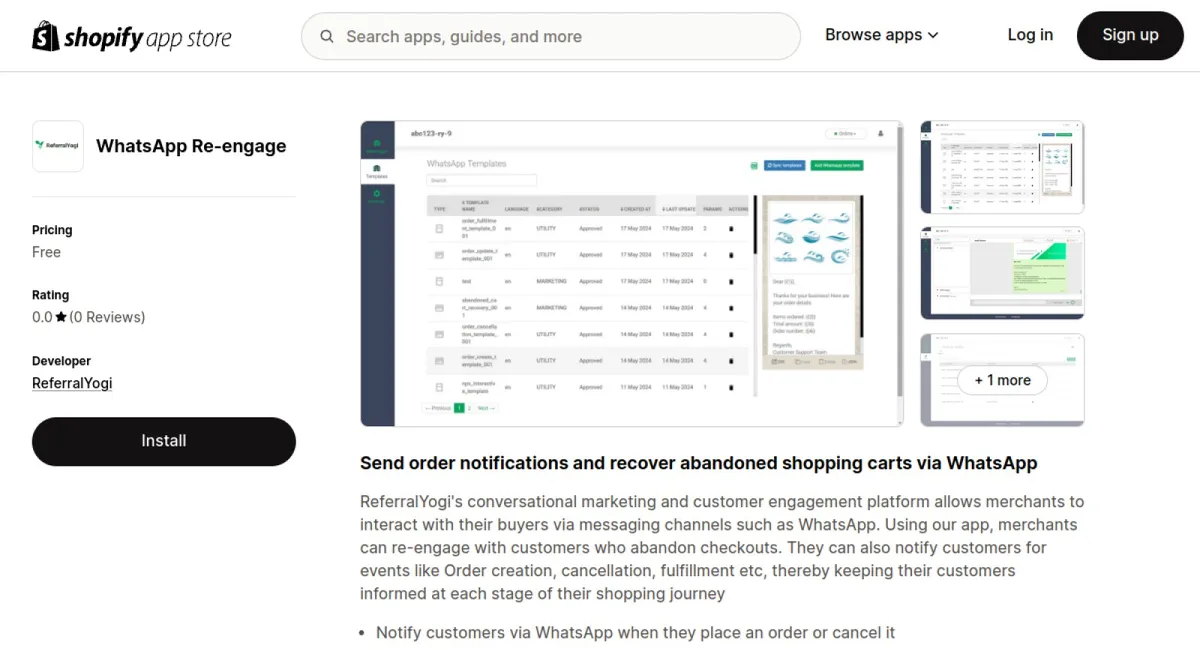Expand the Browse apps dropdown
Image resolution: width=1200 pixels, height=650 pixels.
(x=882, y=35)
